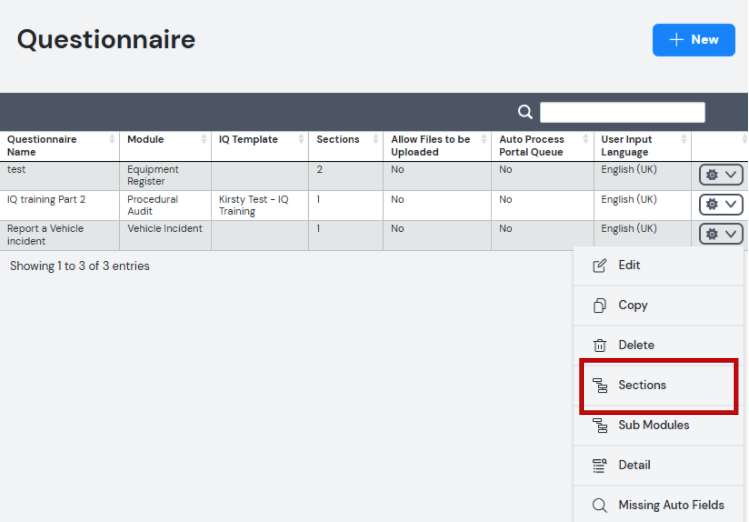This screenshot has height=522, width=749.
Task: Click Missing Auto Fields magnifier icon
Action: [599, 505]
